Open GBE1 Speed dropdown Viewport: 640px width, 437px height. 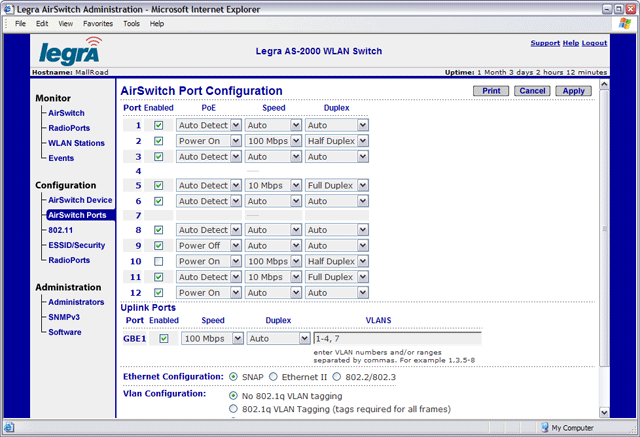tap(212, 338)
